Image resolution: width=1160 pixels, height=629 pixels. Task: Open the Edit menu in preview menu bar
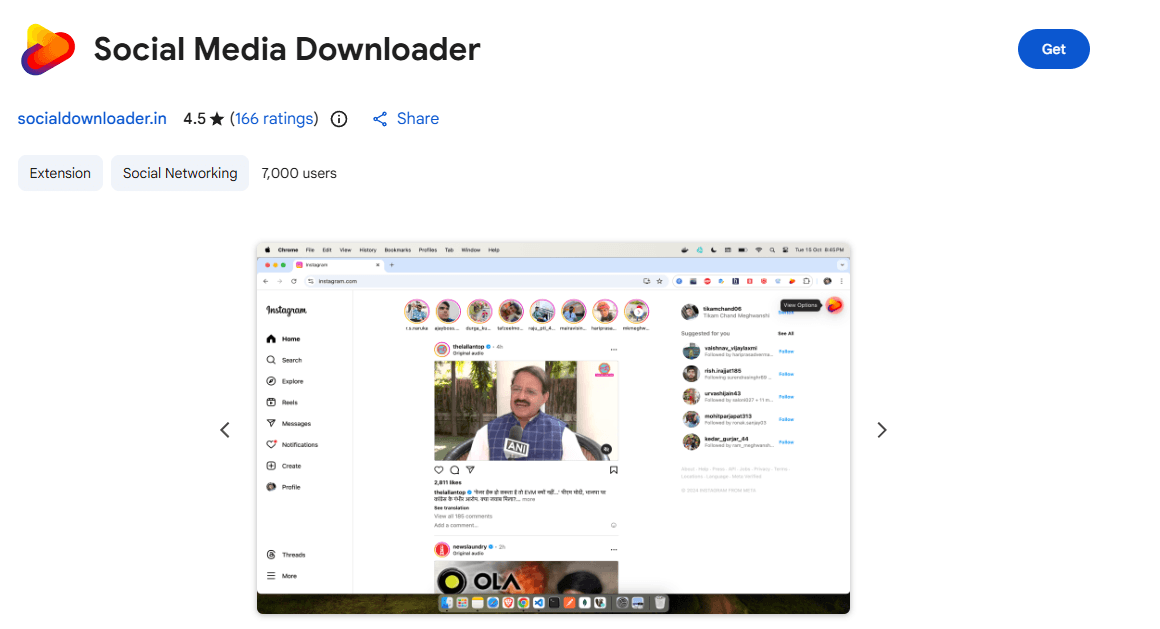(x=327, y=250)
